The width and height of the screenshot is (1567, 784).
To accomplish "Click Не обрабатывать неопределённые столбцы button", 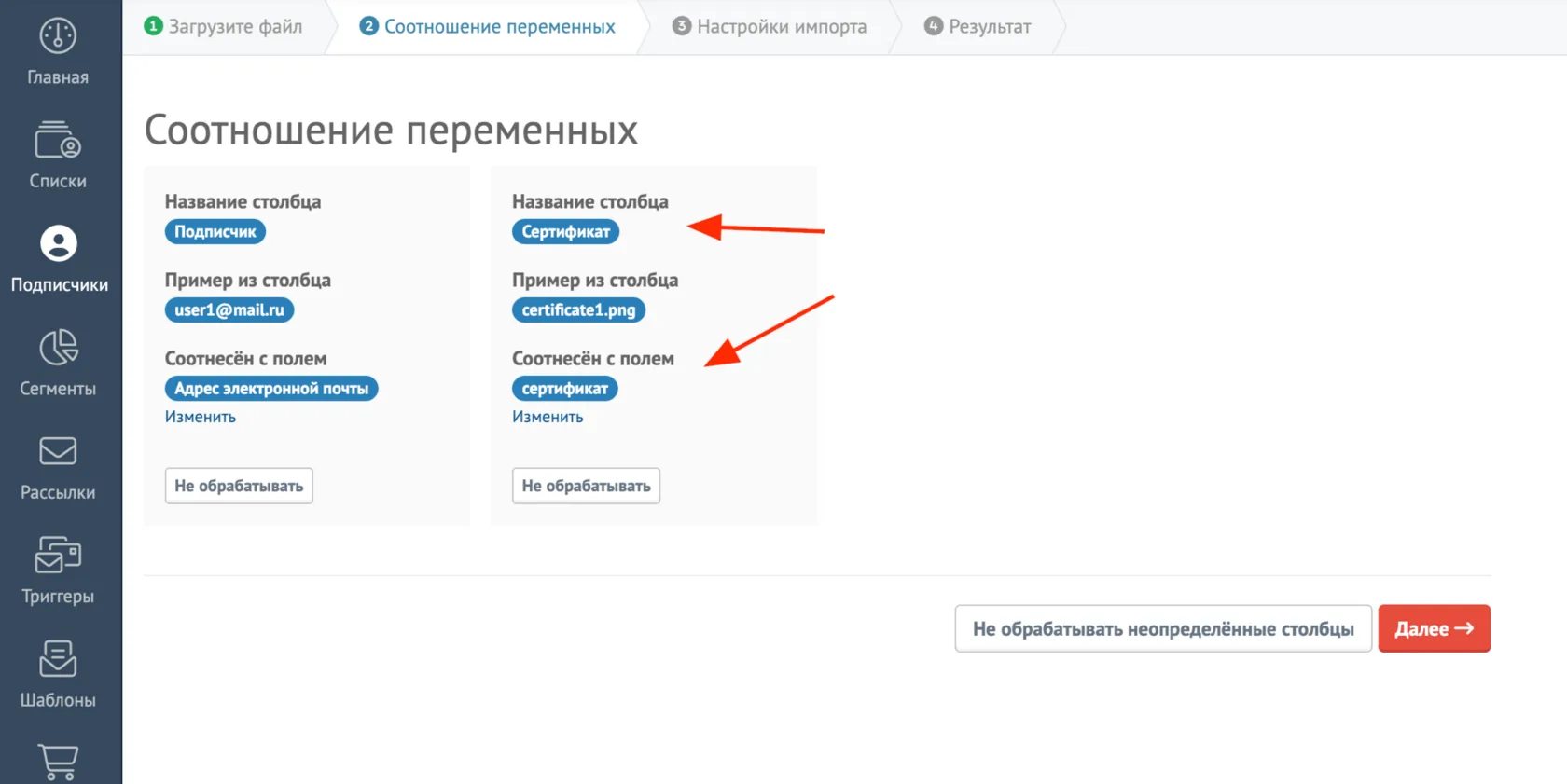I will 1163,628.
